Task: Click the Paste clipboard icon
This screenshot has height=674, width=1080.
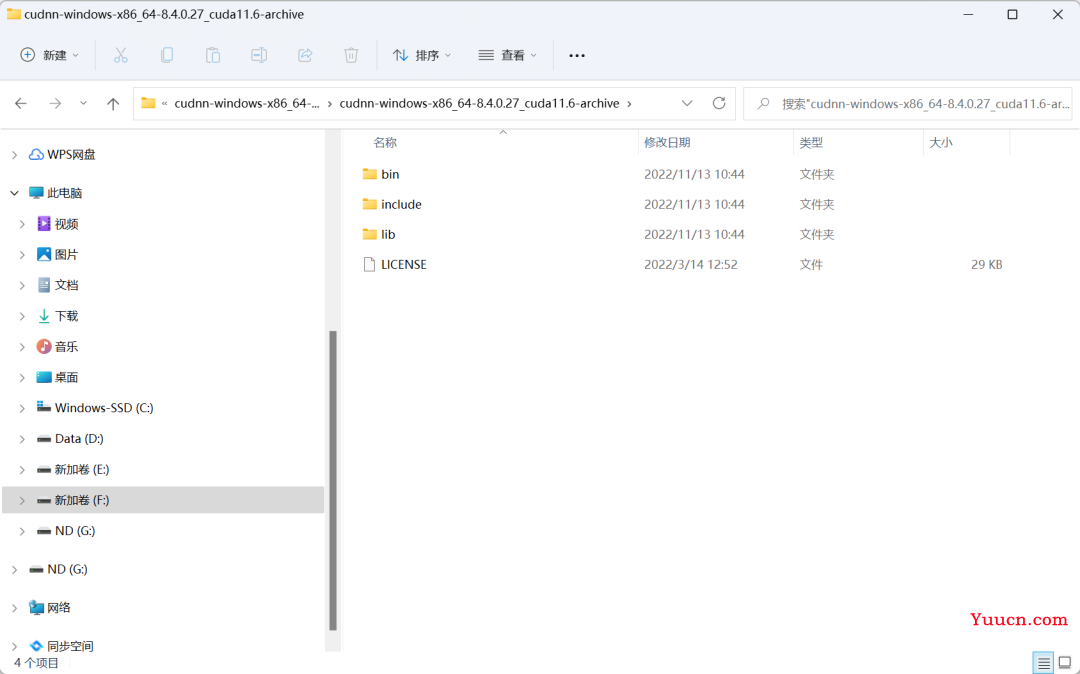Action: (x=213, y=55)
